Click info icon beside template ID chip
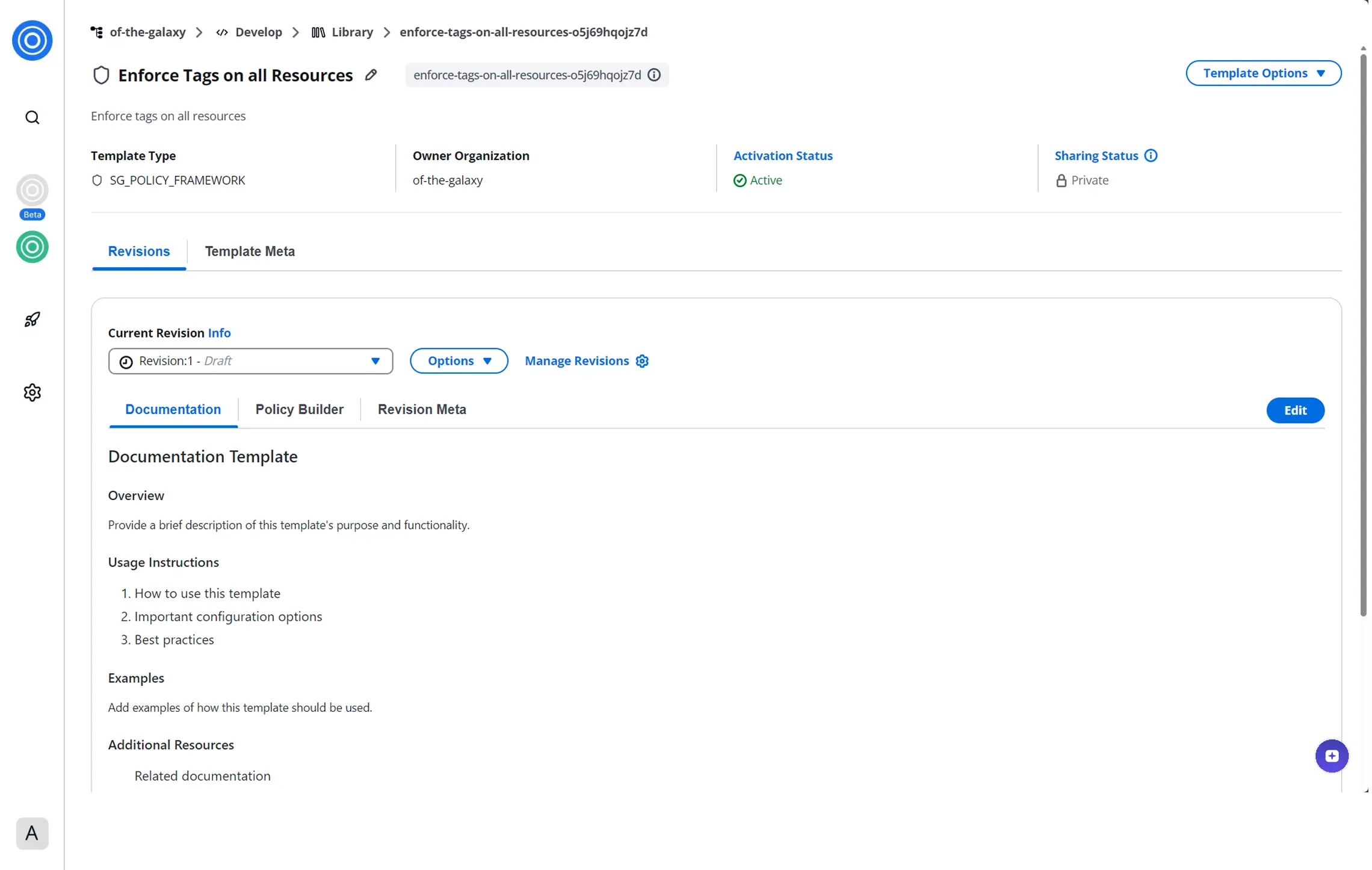Viewport: 1372px width, 870px height. 654,75
